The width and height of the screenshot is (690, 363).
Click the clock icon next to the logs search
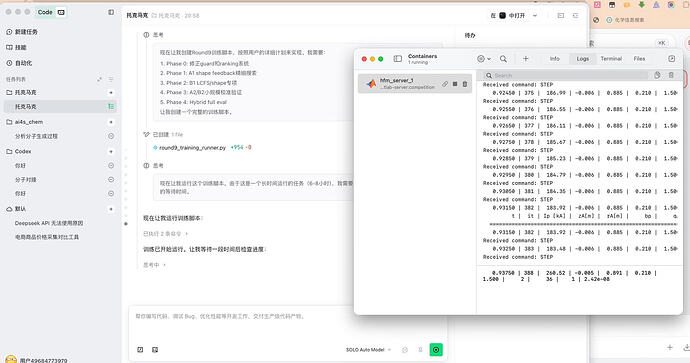coord(657,75)
